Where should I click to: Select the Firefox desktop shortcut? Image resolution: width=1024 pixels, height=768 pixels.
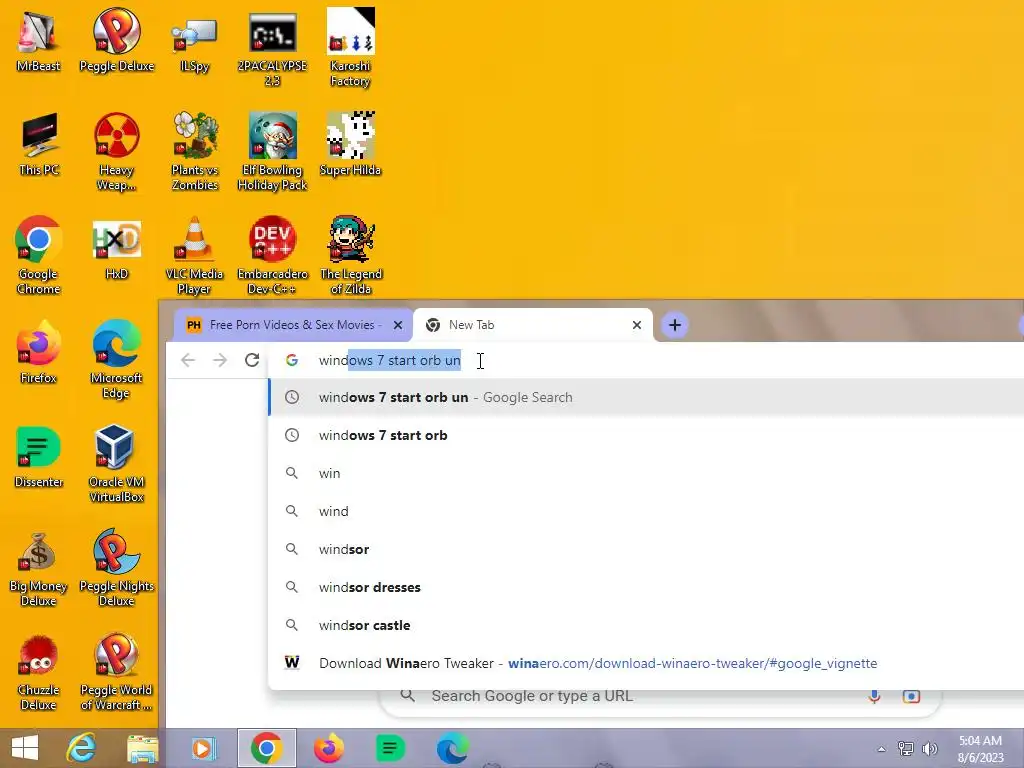click(x=39, y=352)
